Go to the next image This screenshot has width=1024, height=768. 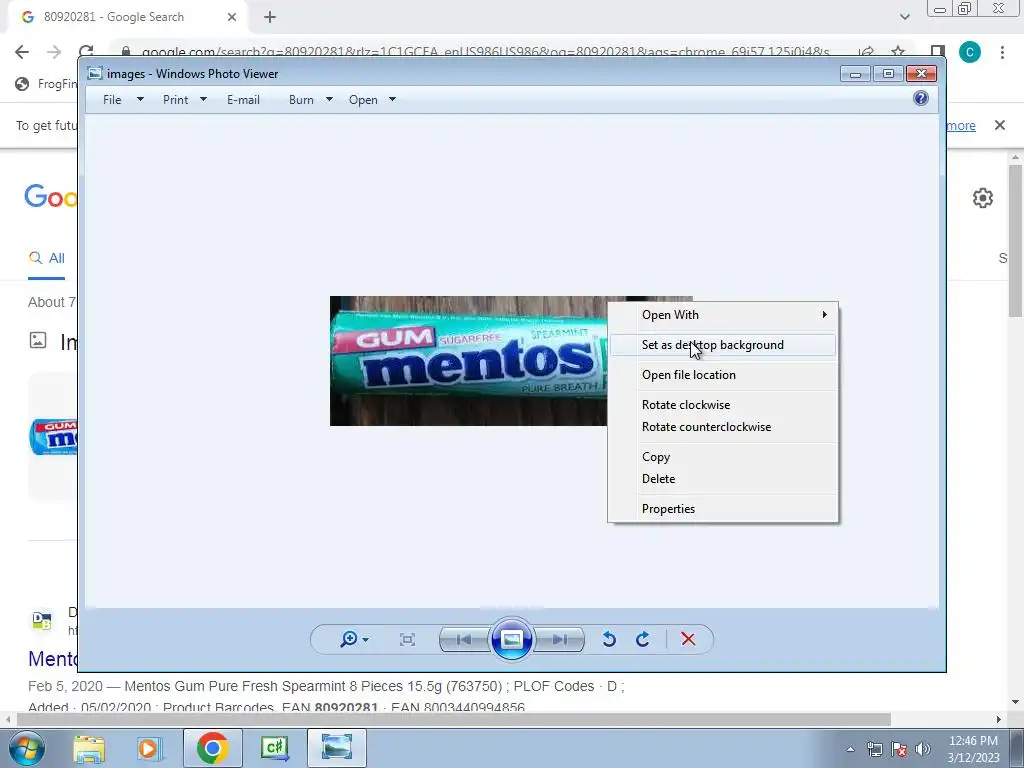click(560, 639)
